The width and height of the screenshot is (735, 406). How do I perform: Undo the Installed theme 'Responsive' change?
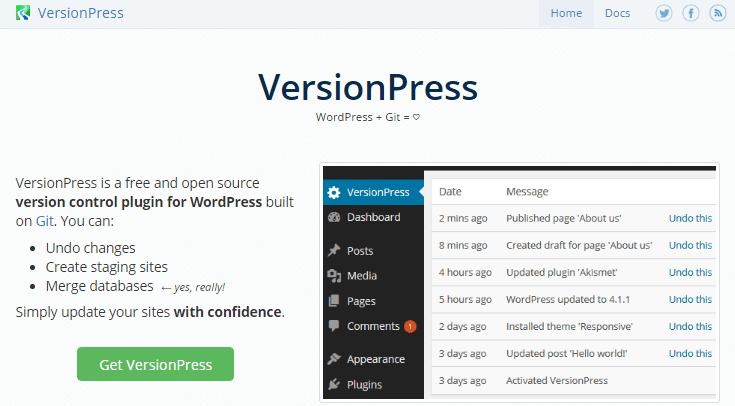pyautogui.click(x=690, y=326)
